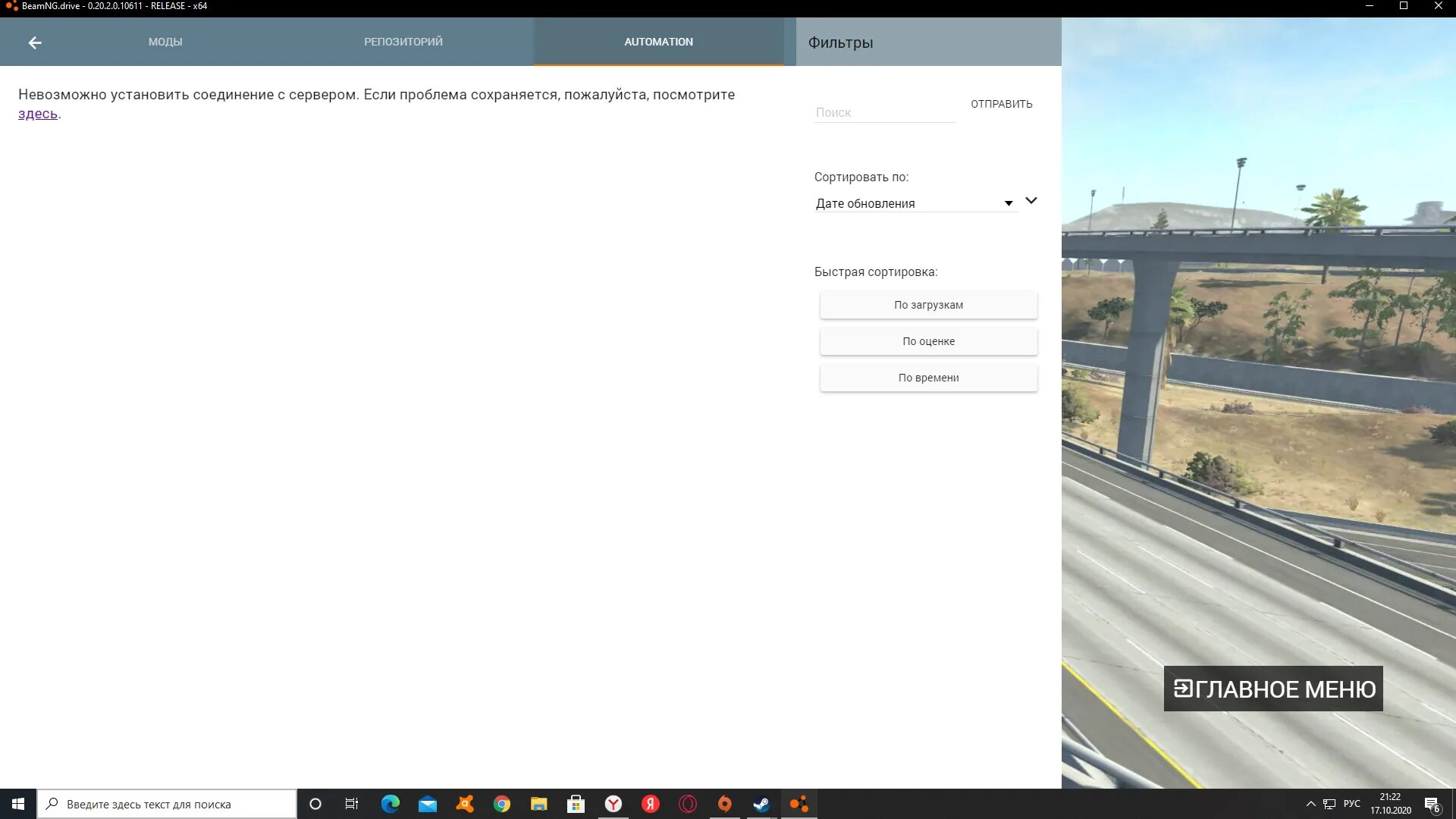Sort quickly 'По времени'
Screen dimensions: 1456x819
point(928,378)
